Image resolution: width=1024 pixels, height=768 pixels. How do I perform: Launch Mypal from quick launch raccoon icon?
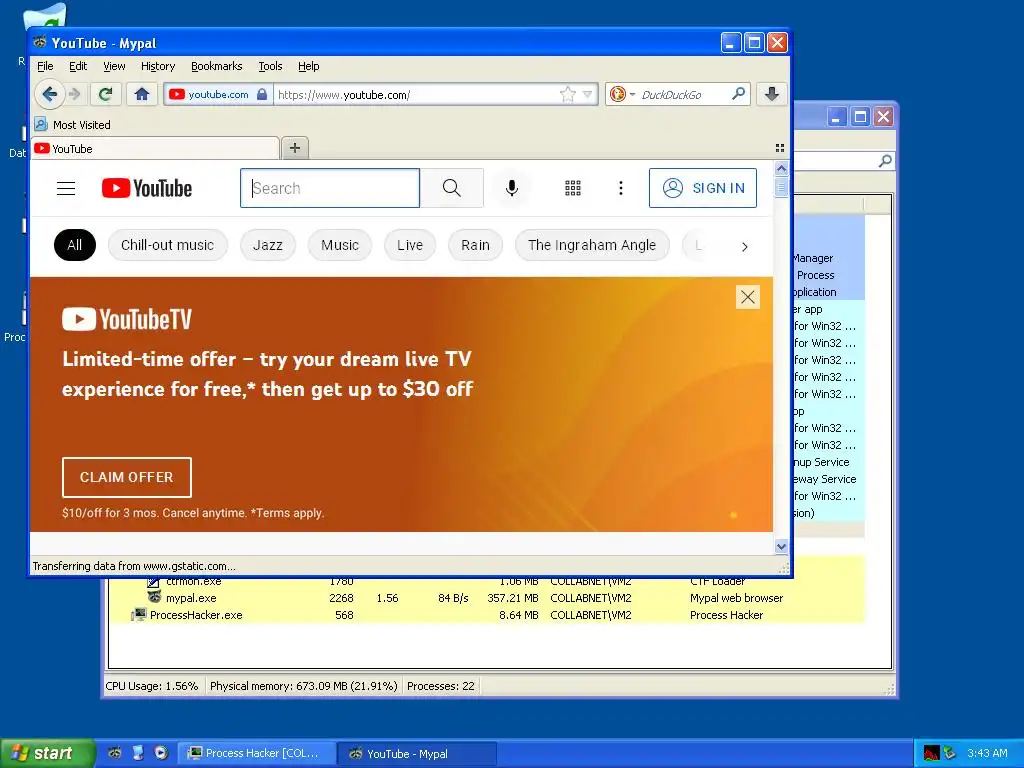114,753
